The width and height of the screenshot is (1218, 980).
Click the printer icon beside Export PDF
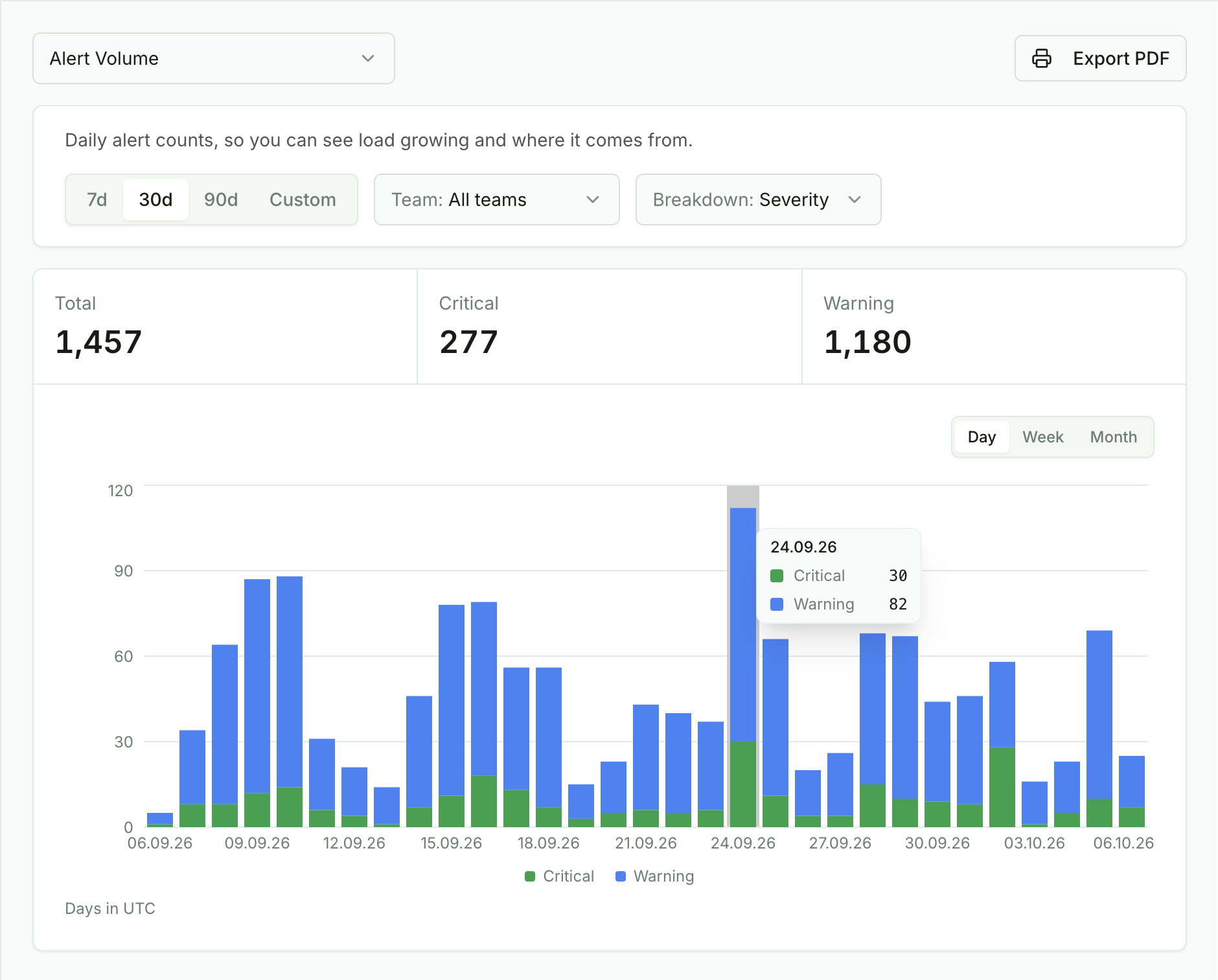pyautogui.click(x=1041, y=58)
